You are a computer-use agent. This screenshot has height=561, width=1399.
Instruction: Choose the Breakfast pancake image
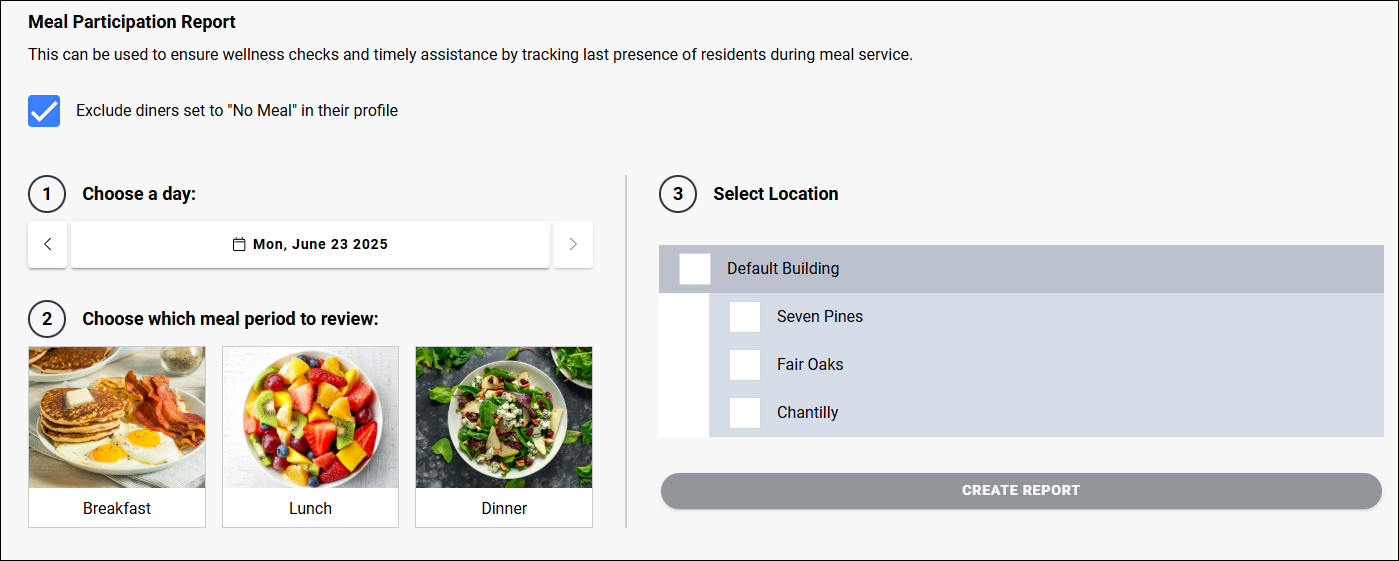(117, 417)
